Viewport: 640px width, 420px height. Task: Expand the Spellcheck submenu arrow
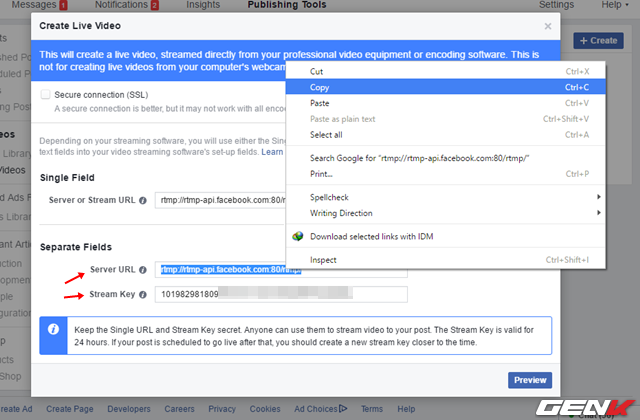click(598, 197)
